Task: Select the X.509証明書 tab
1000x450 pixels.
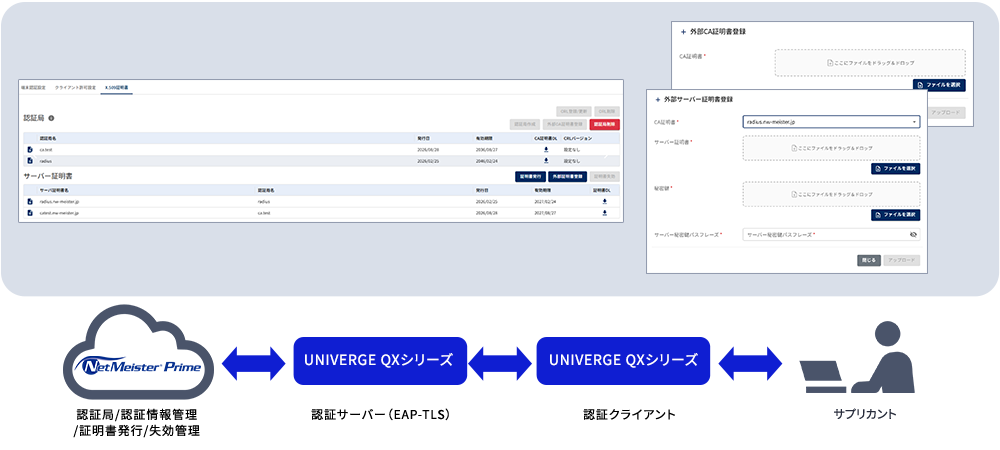Action: (x=117, y=87)
